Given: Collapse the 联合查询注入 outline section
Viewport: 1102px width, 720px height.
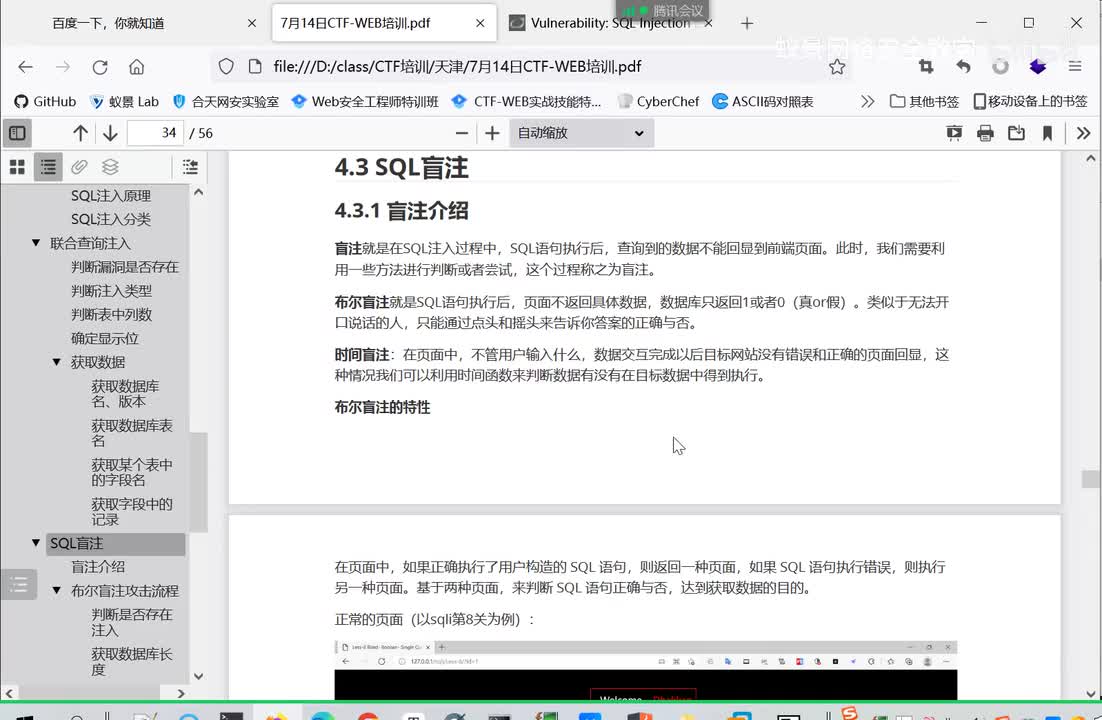Looking at the screenshot, I should point(36,243).
